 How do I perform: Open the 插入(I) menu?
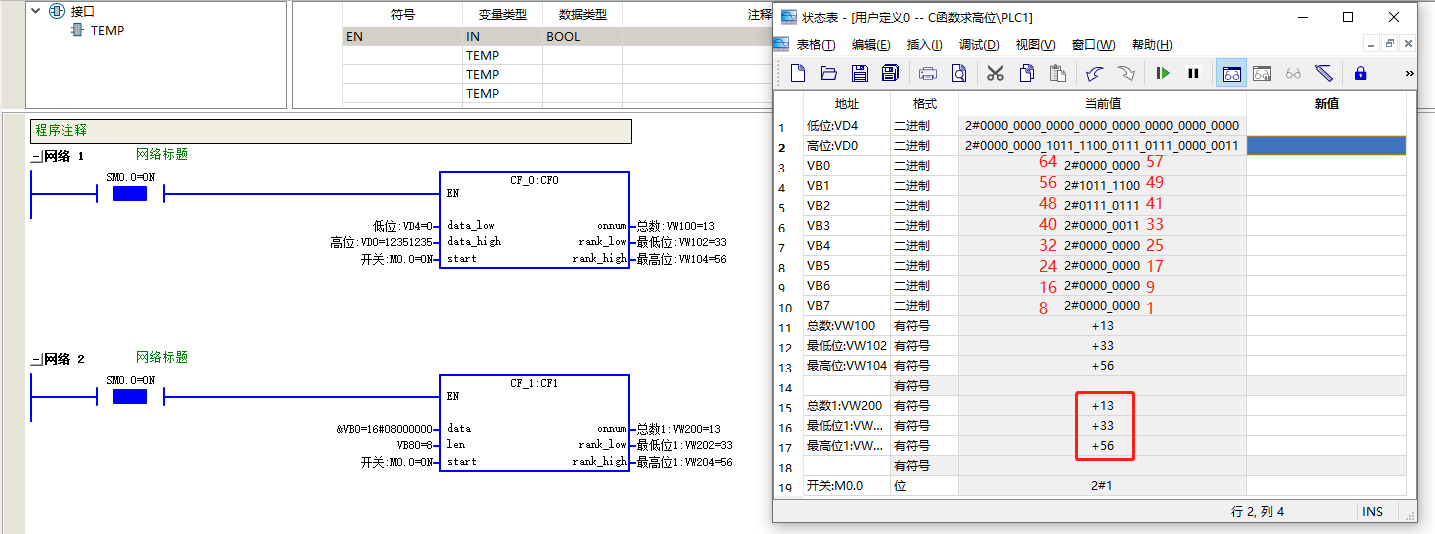[924, 45]
